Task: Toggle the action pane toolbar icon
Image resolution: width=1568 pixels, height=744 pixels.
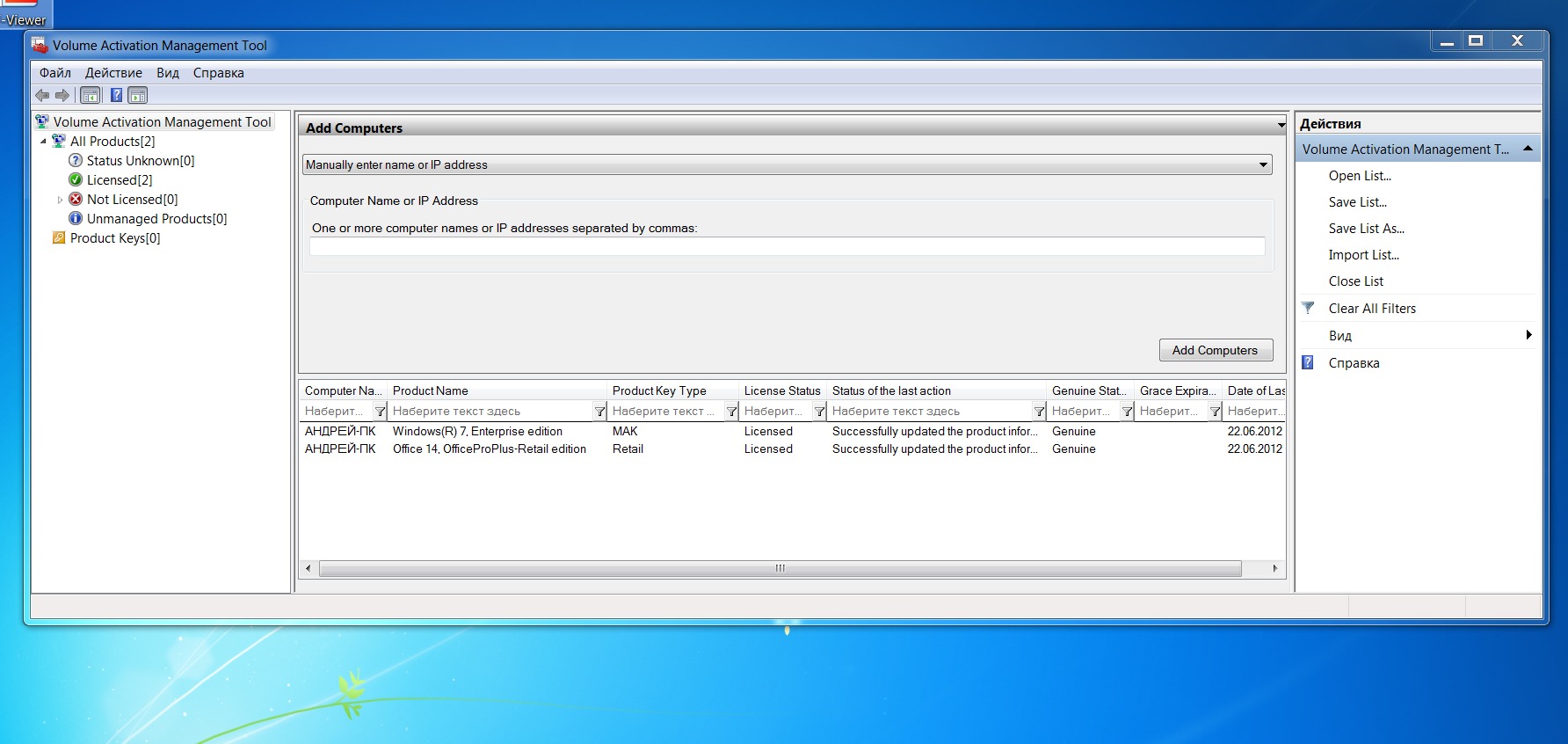Action: [138, 95]
